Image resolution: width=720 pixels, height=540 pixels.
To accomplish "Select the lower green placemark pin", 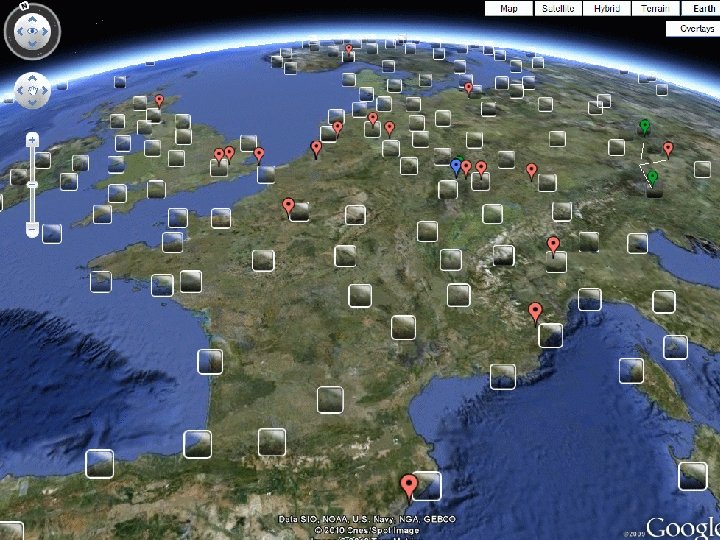I will 652,179.
